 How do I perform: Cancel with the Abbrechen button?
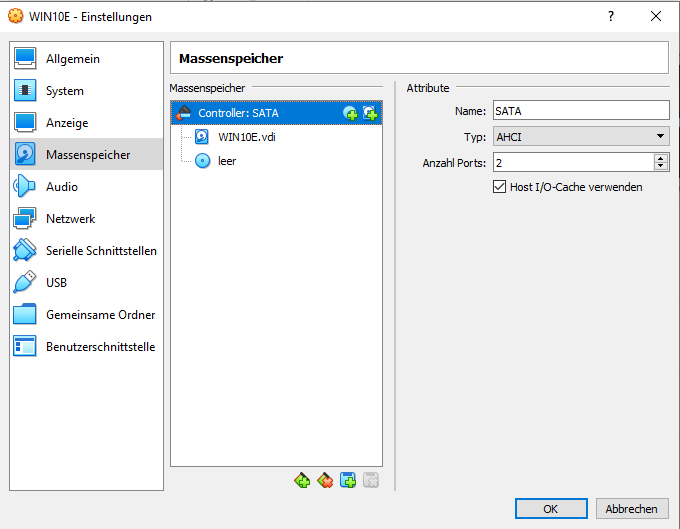632,509
